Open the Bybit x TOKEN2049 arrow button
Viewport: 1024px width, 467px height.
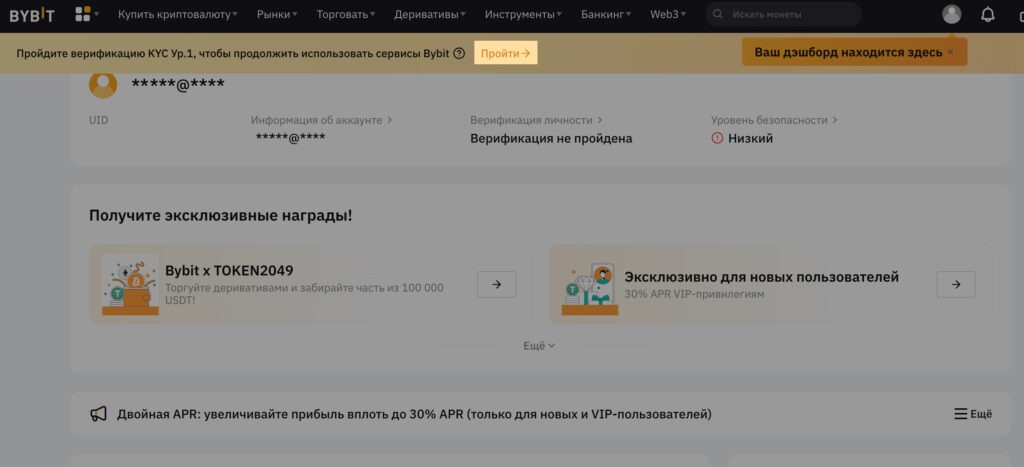496,284
